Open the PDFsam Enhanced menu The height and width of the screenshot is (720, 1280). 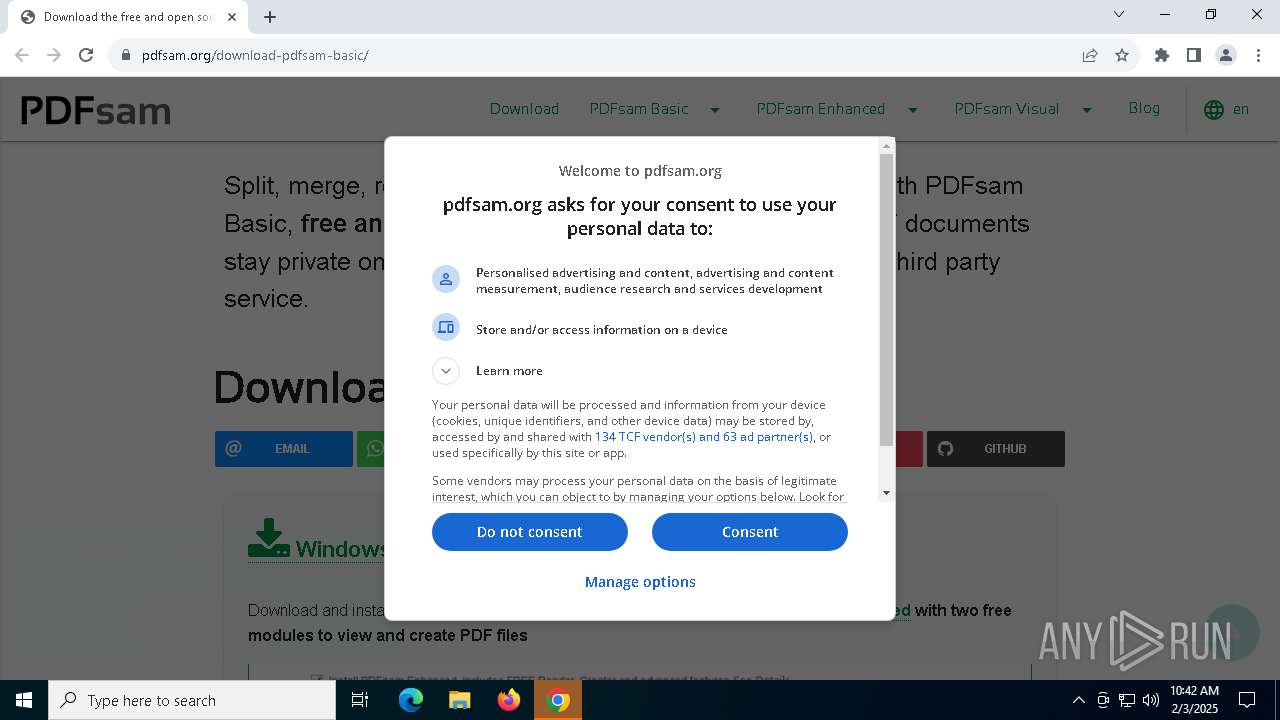click(x=821, y=109)
